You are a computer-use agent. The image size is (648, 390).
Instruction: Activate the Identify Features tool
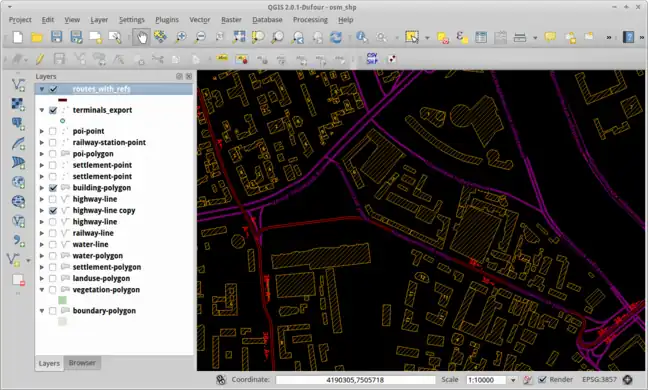point(362,37)
